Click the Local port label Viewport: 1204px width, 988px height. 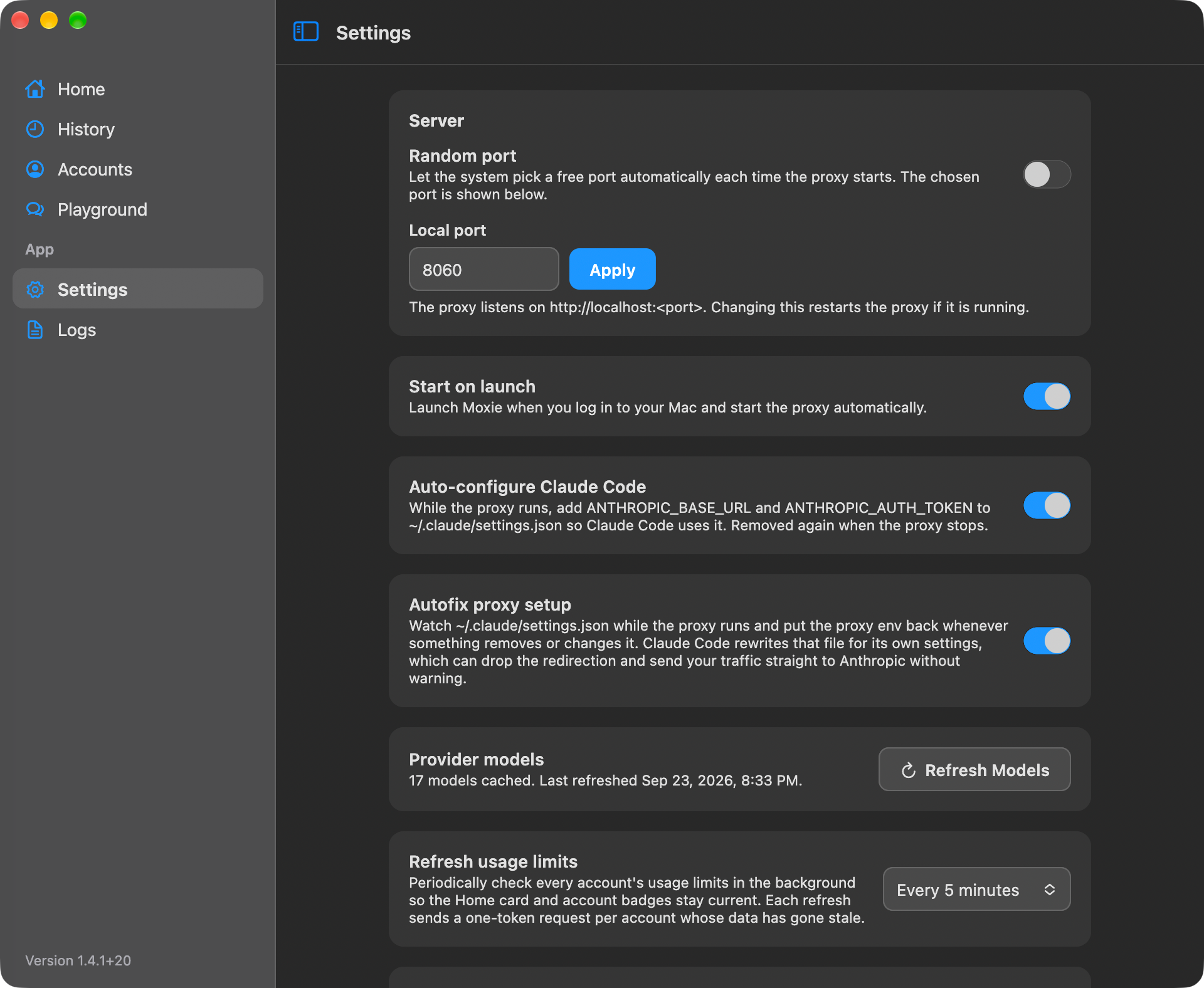447,230
